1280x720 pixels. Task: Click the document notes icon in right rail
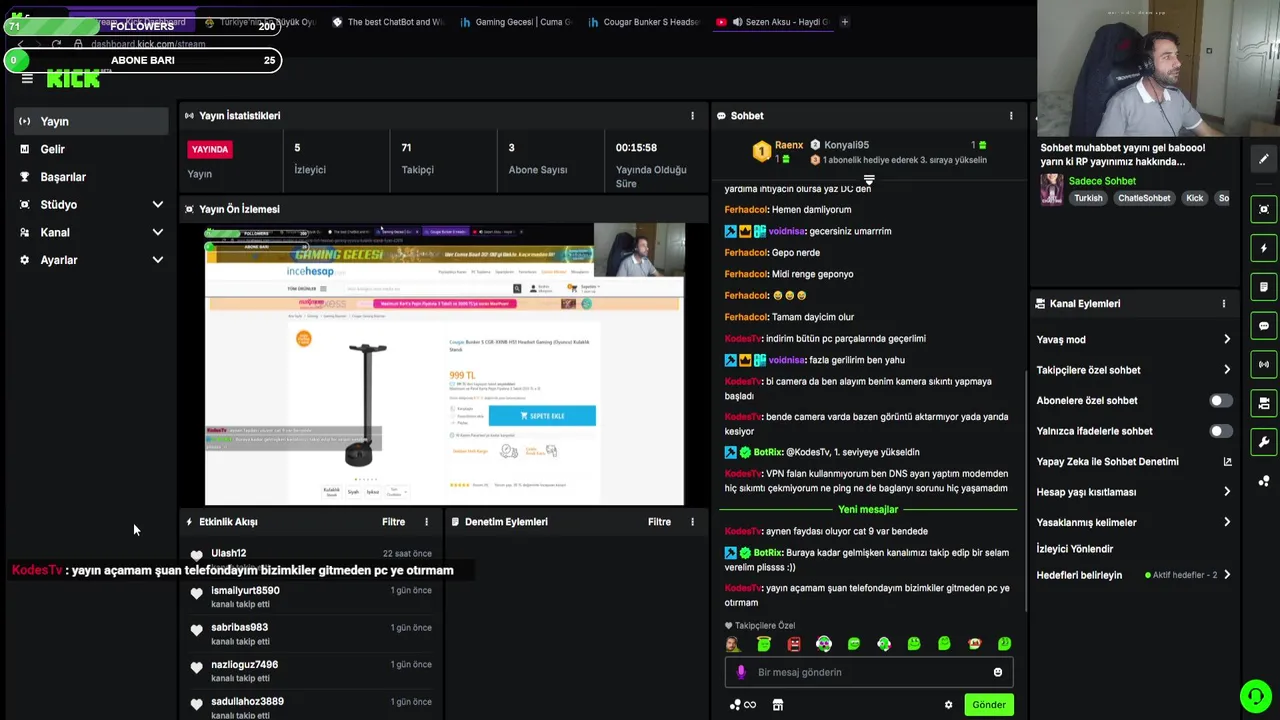click(x=1264, y=287)
